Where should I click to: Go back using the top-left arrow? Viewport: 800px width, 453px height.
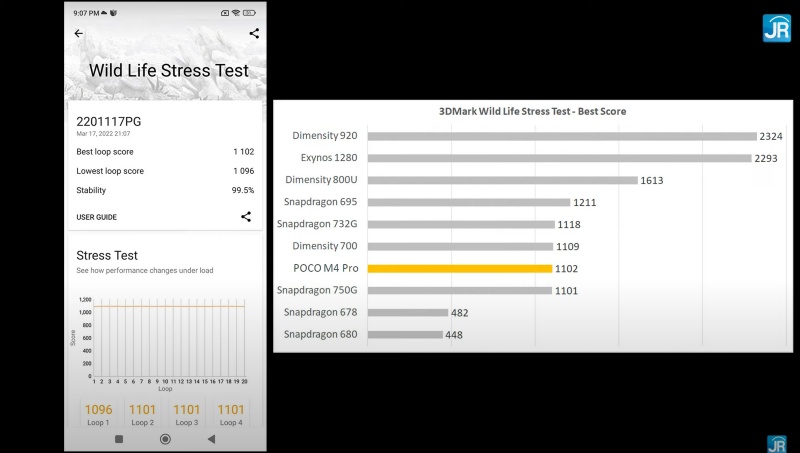click(x=79, y=33)
